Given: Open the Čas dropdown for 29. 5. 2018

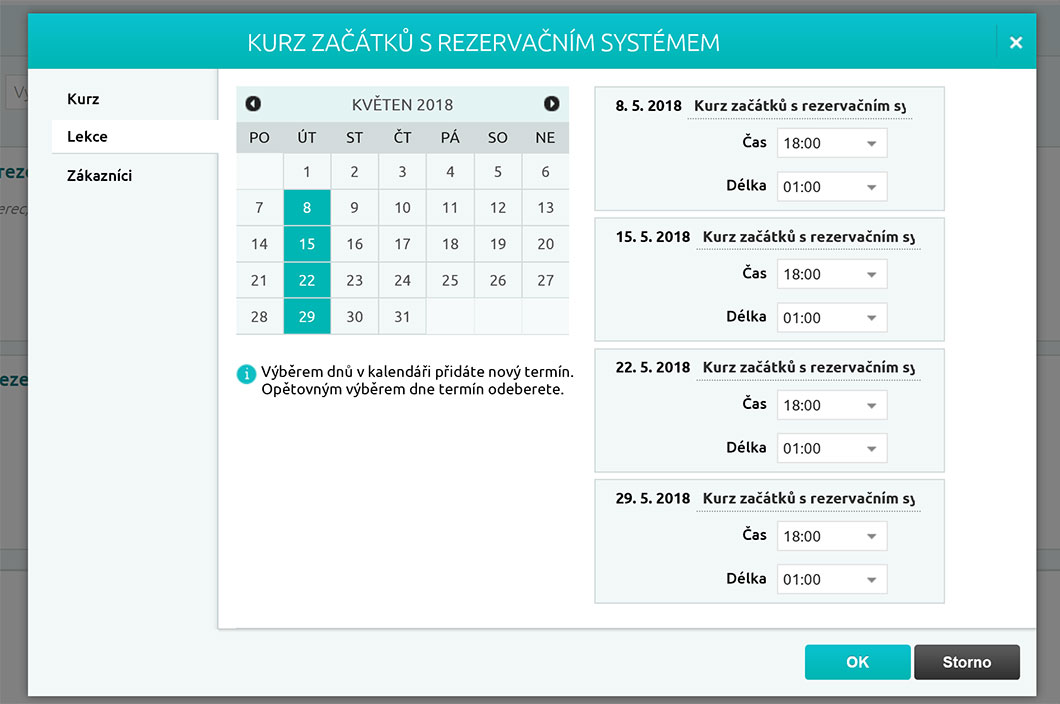Looking at the screenshot, I should (x=831, y=535).
